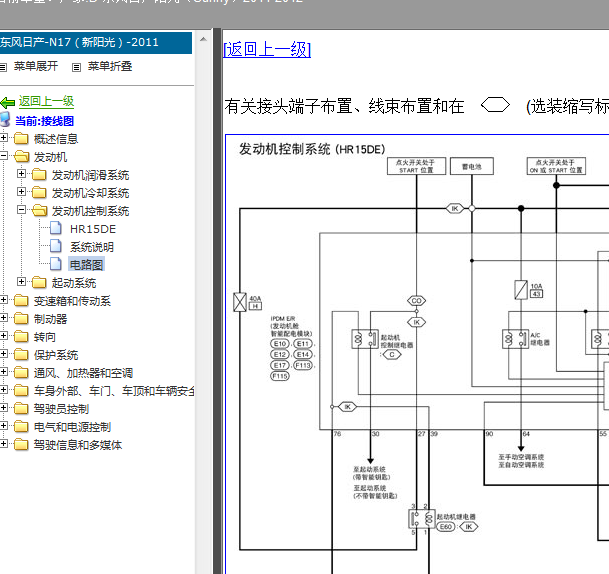Click the 东风日产-N17 header bar
The height and width of the screenshot is (574, 609).
tap(96, 42)
